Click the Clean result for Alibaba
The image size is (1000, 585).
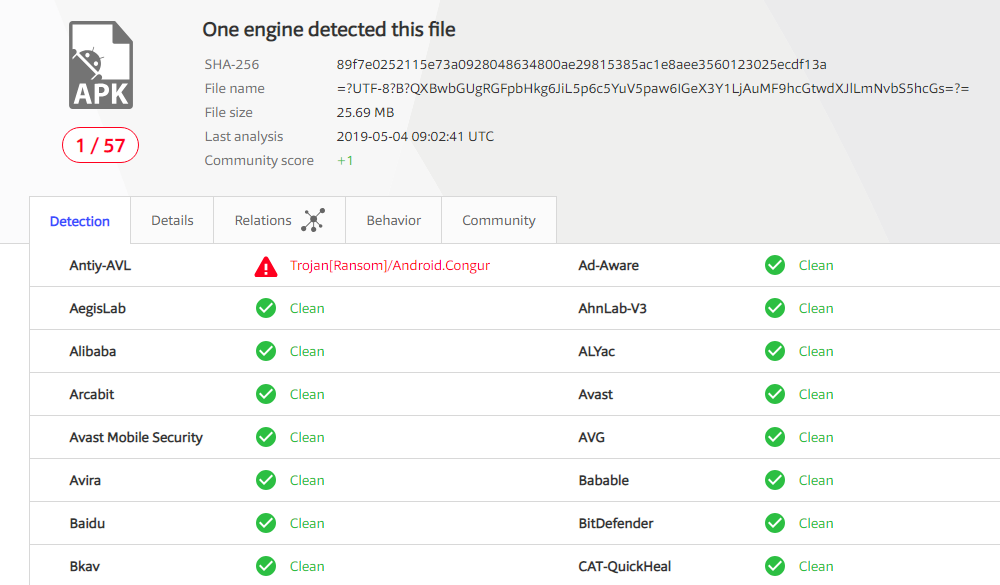307,351
